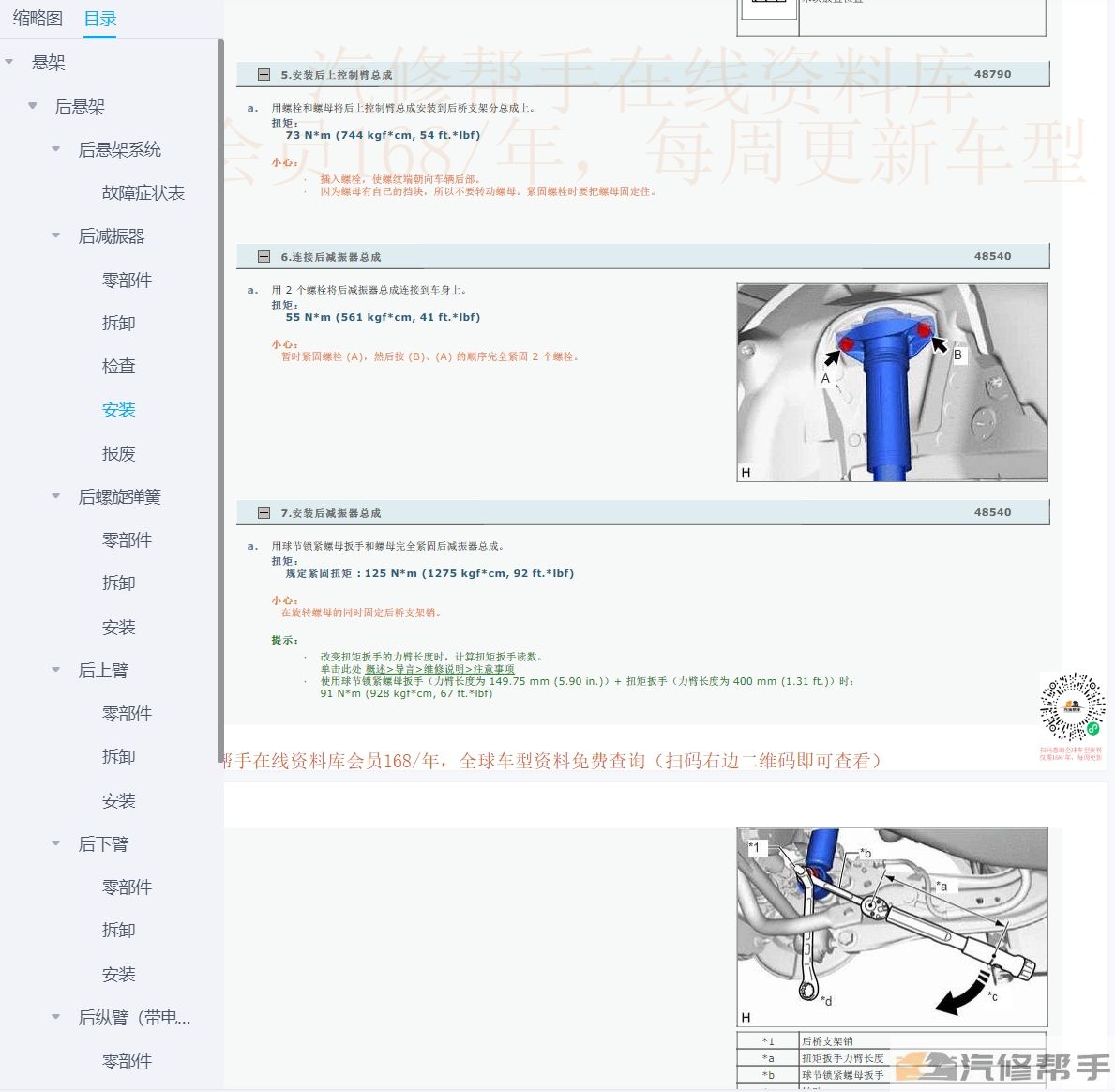Open 拆卸 under 后减振器
1115x1092 pixels.
[x=119, y=323]
